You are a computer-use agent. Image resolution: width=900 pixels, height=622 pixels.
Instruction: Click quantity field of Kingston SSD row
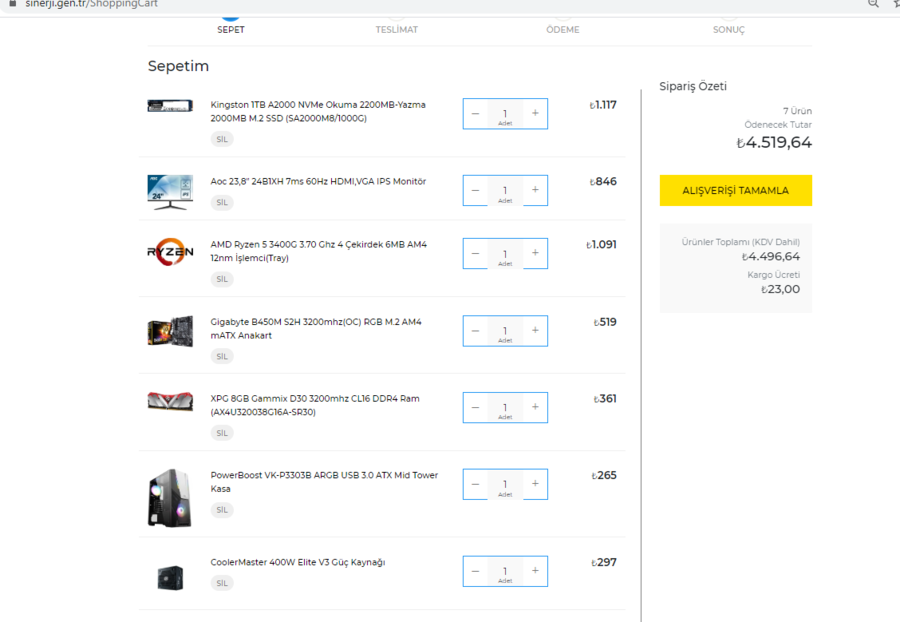click(505, 114)
